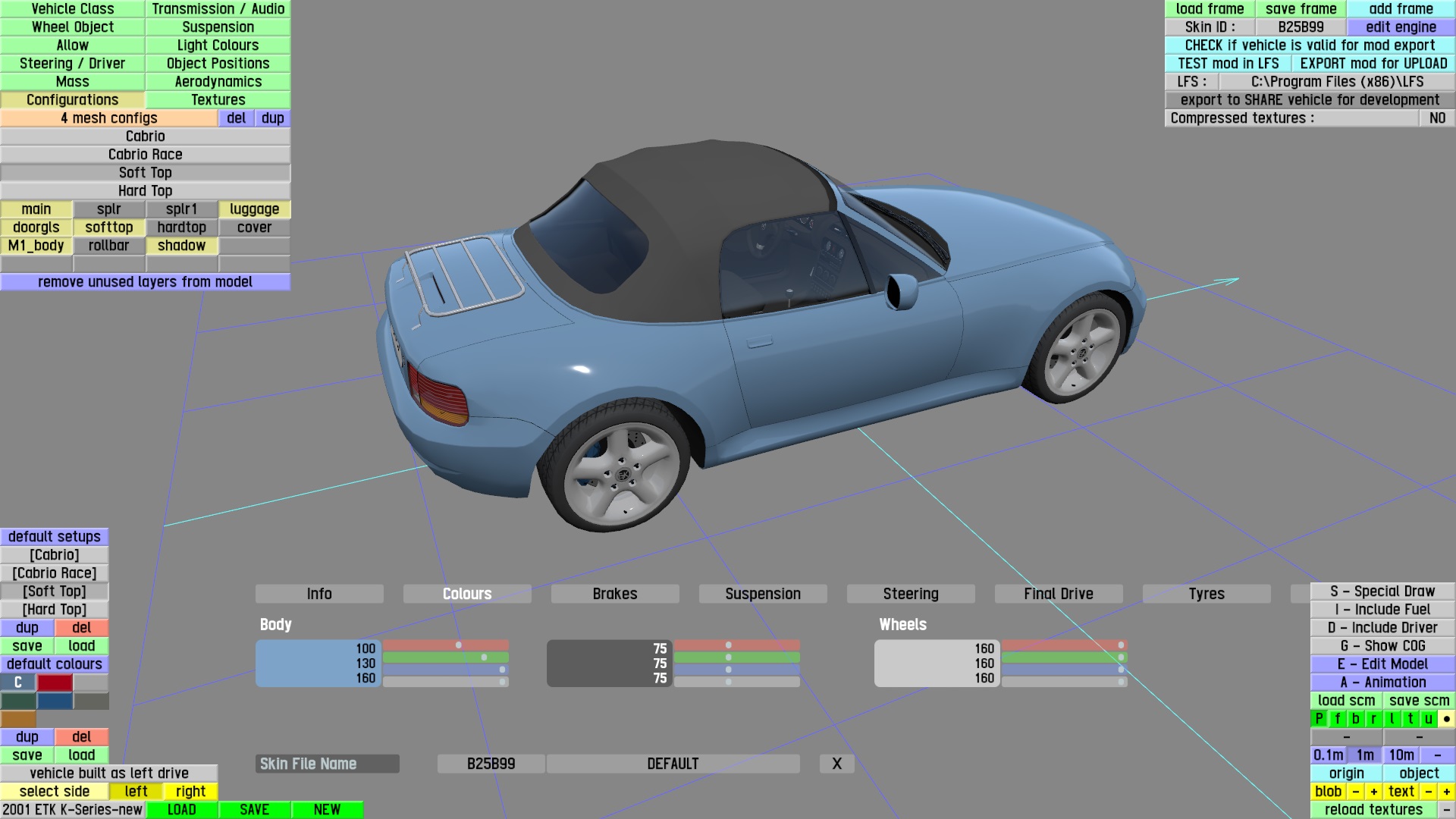
Task: Toggle the softtop layer button
Action: tap(108, 227)
